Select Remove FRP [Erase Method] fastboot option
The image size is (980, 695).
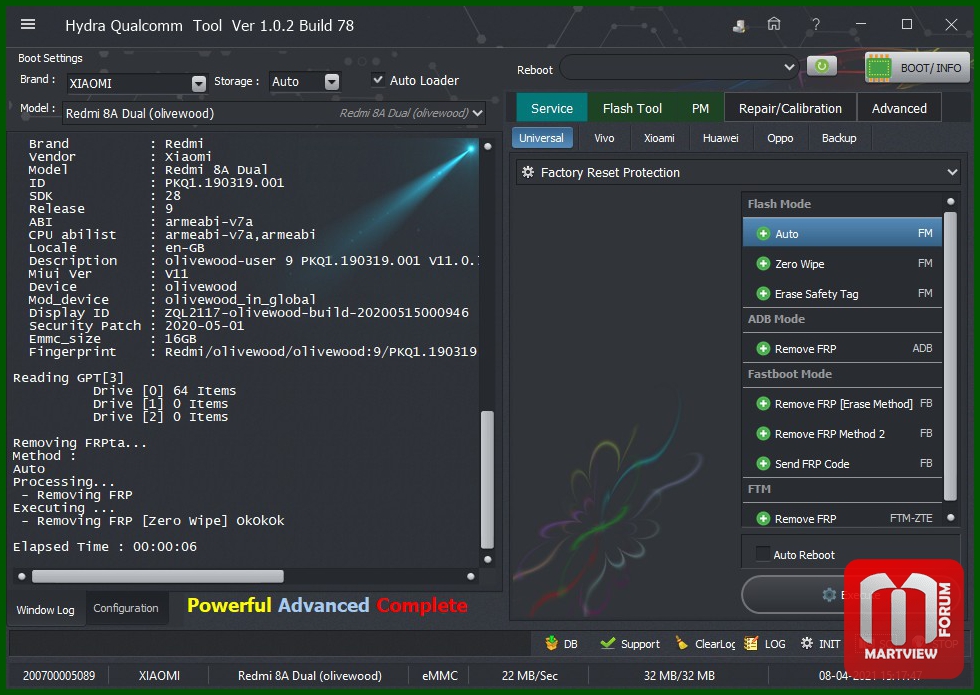tap(842, 403)
